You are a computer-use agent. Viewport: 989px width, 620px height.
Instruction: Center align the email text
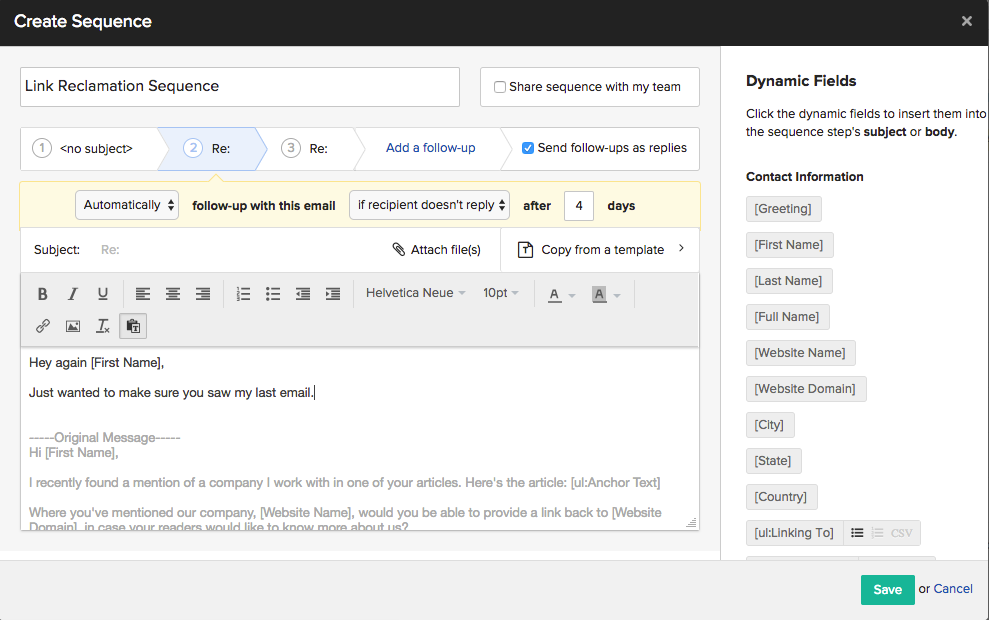click(x=173, y=294)
